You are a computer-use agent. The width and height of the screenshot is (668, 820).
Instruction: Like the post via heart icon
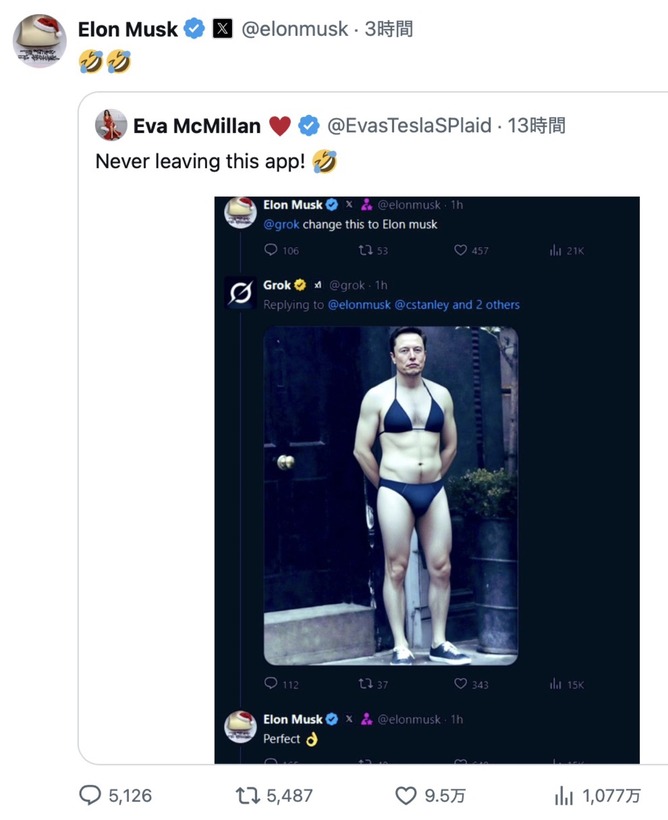tap(406, 796)
